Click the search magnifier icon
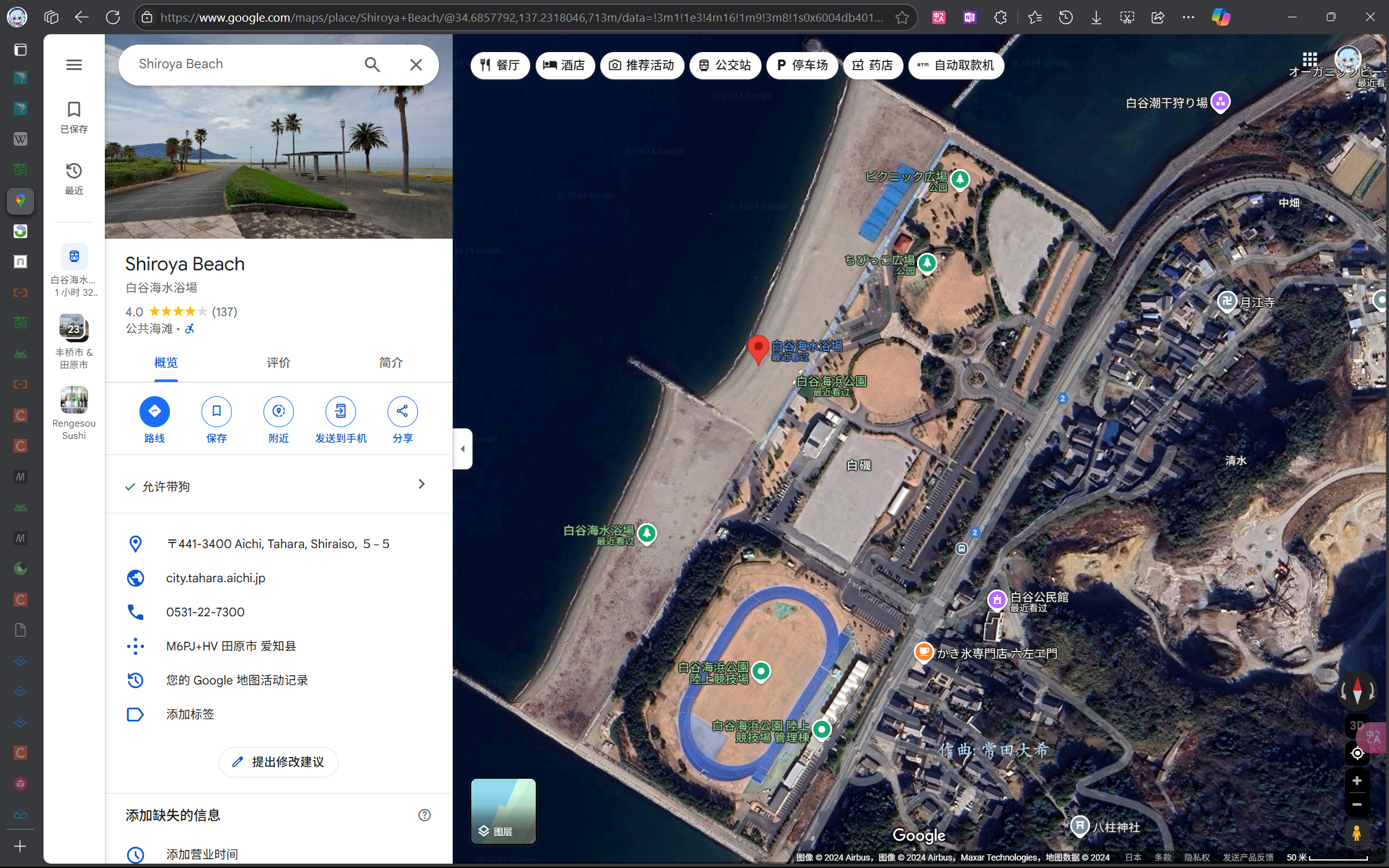The height and width of the screenshot is (868, 1389). pos(372,64)
